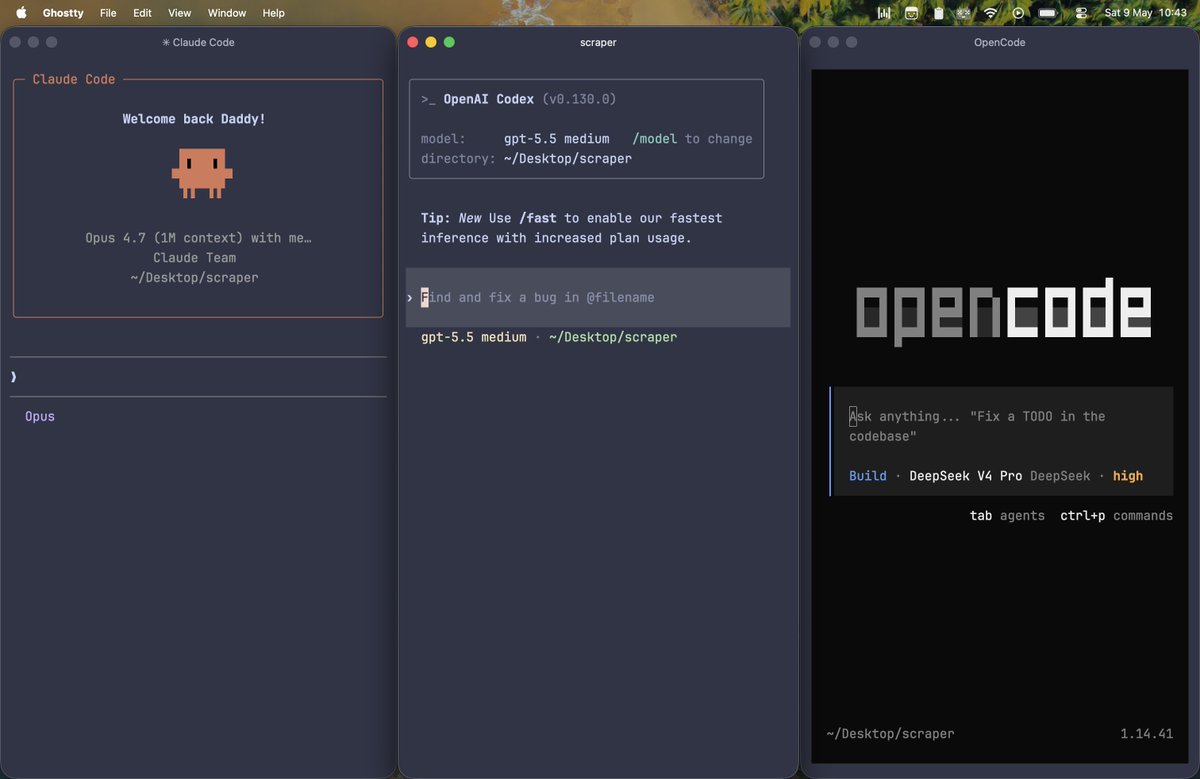Click the 'Welcome back Daddy!' heading
The image size is (1200, 779).
point(194,119)
